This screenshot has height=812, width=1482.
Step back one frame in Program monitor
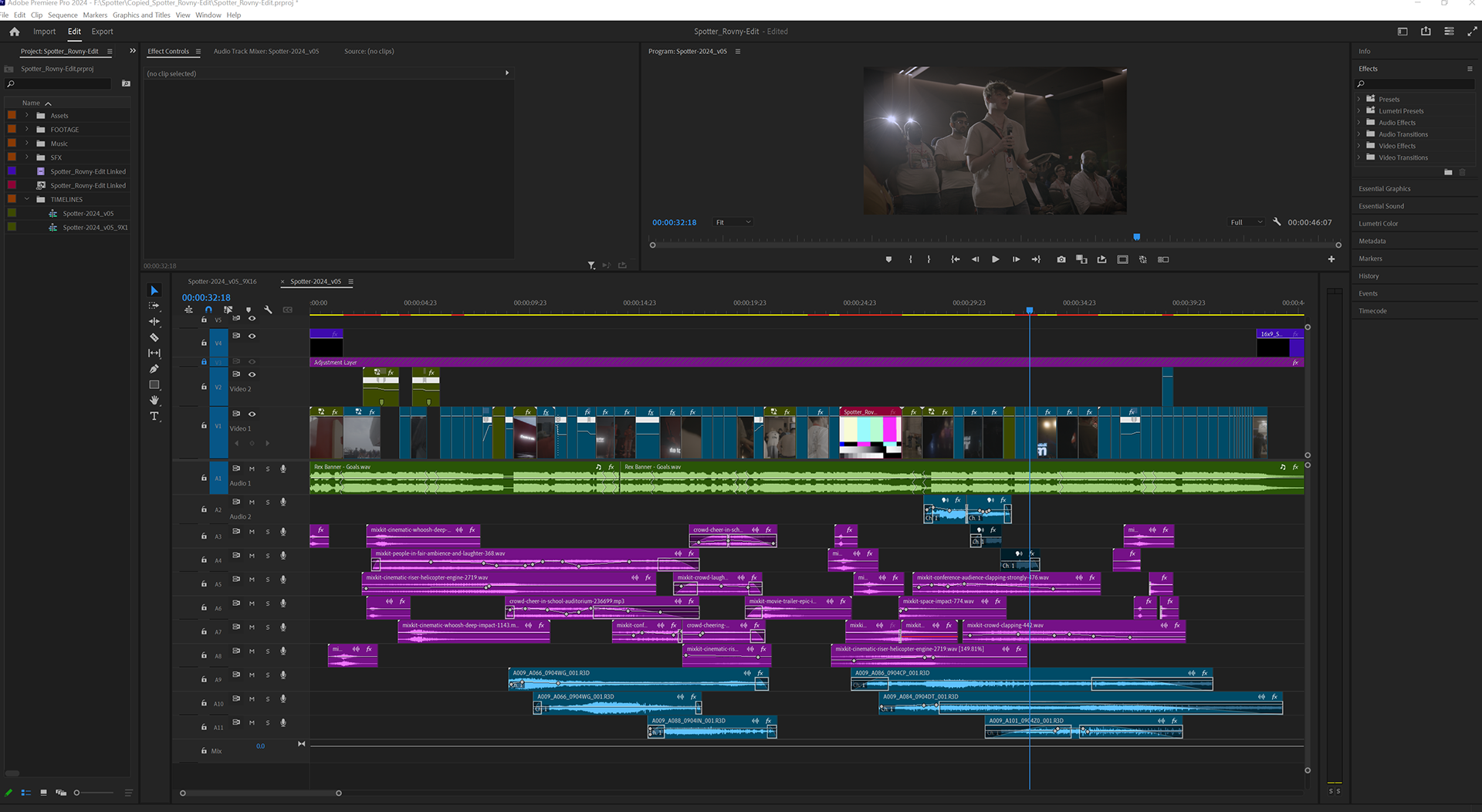click(975, 259)
